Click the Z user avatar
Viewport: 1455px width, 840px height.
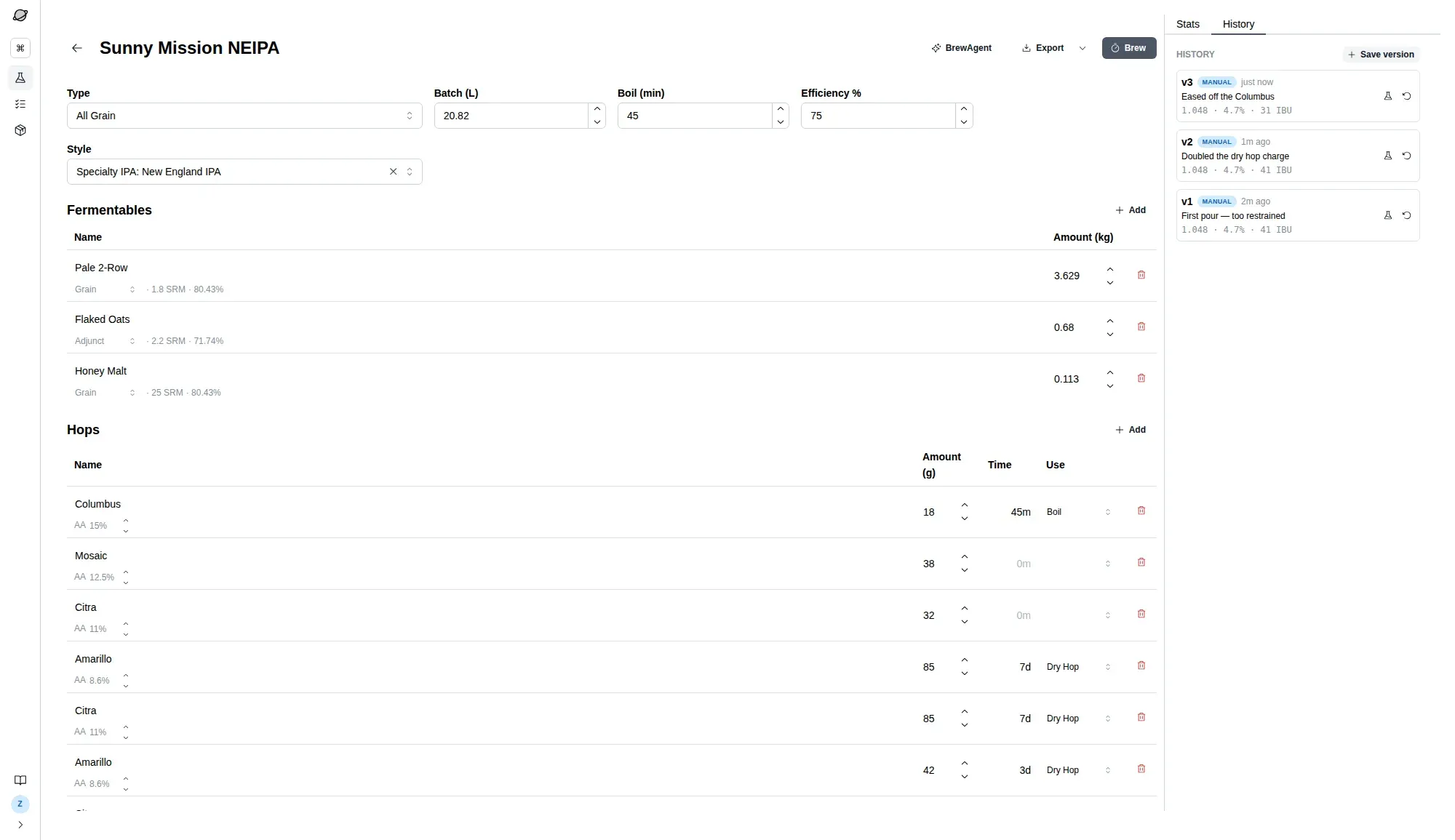(20, 804)
